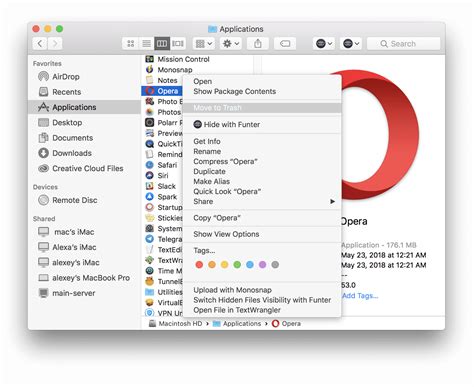This screenshot has width=474, height=387.
Task: Expand the Share submenu
Action: click(x=262, y=201)
